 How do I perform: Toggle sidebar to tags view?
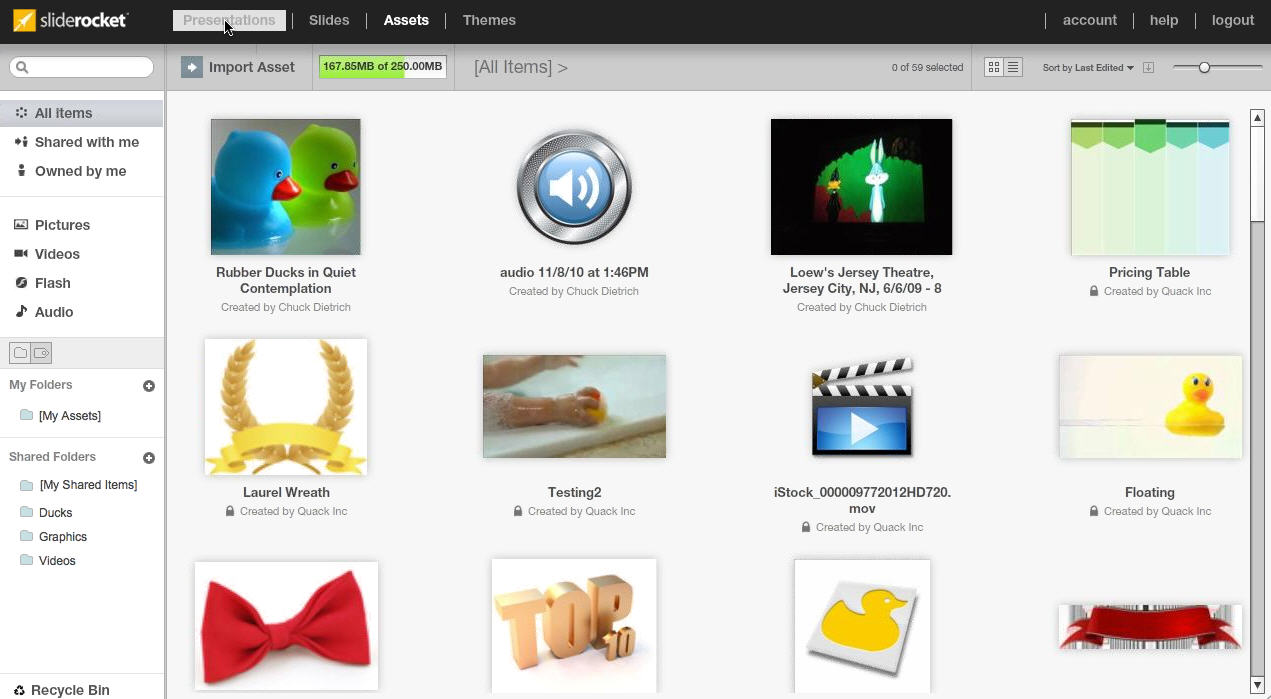[x=41, y=353]
